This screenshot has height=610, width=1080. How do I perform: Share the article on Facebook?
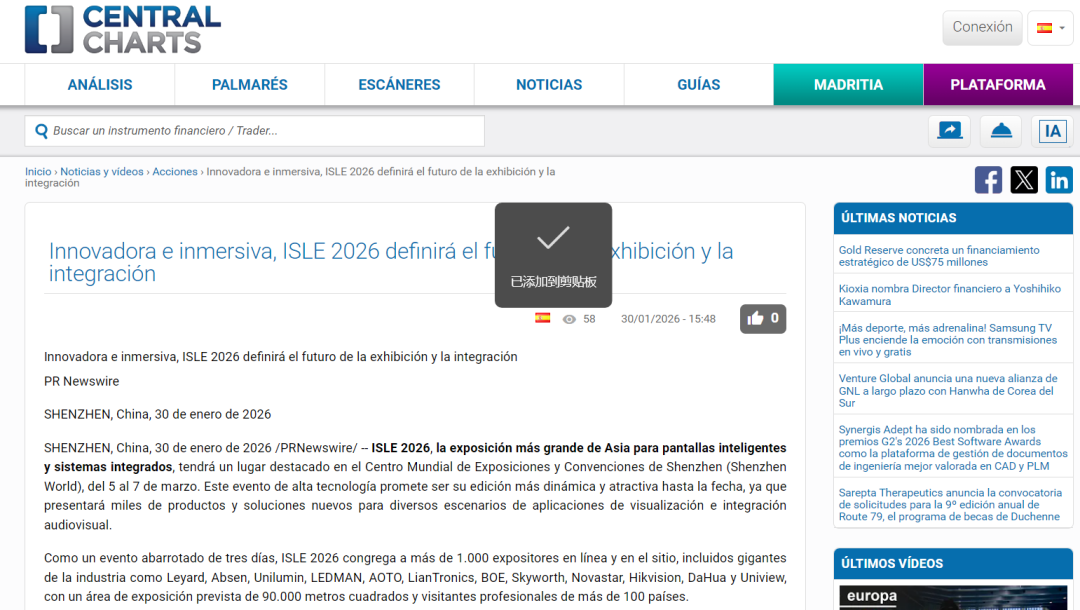988,180
